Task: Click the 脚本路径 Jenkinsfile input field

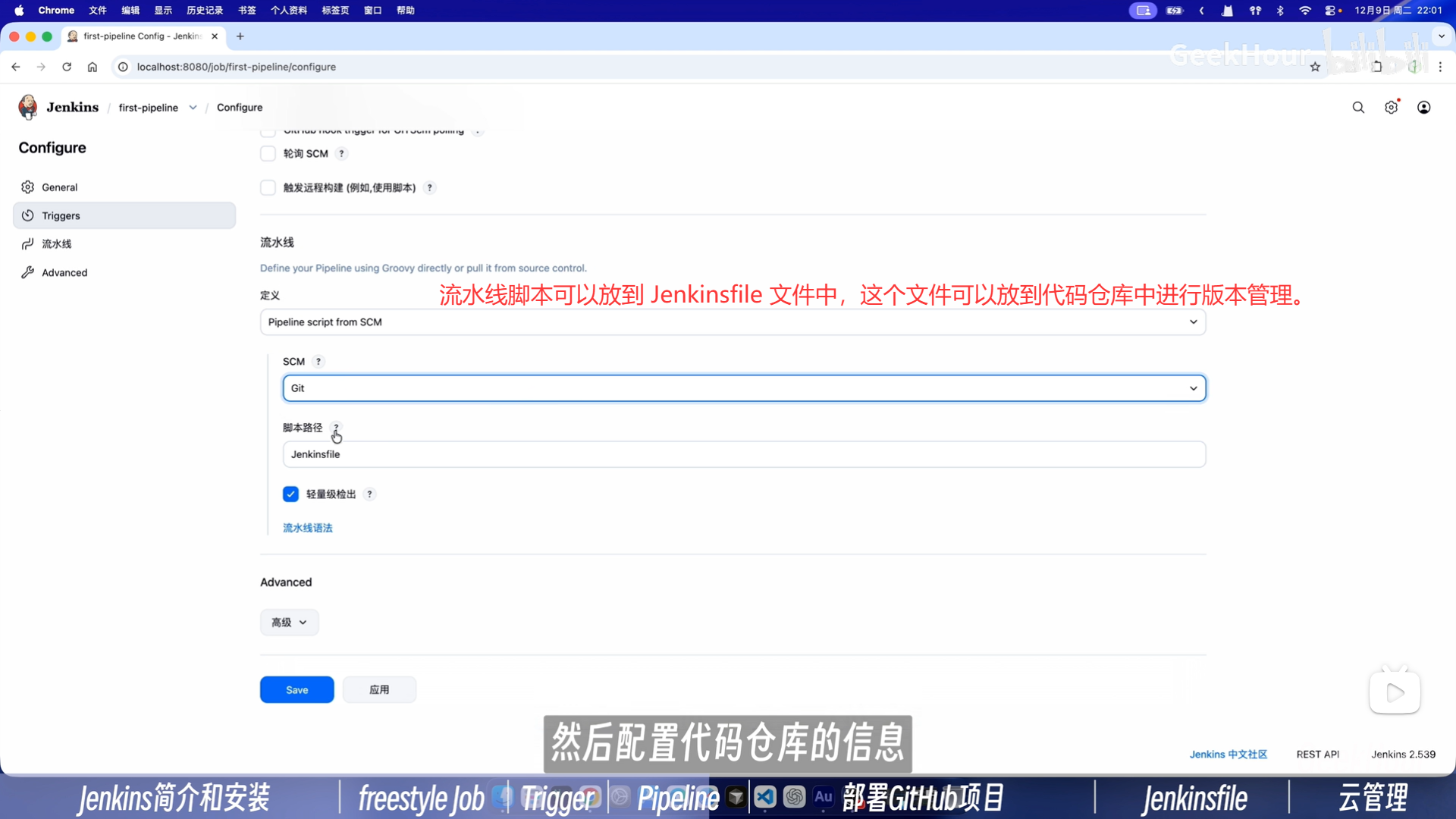Action: pos(743,455)
